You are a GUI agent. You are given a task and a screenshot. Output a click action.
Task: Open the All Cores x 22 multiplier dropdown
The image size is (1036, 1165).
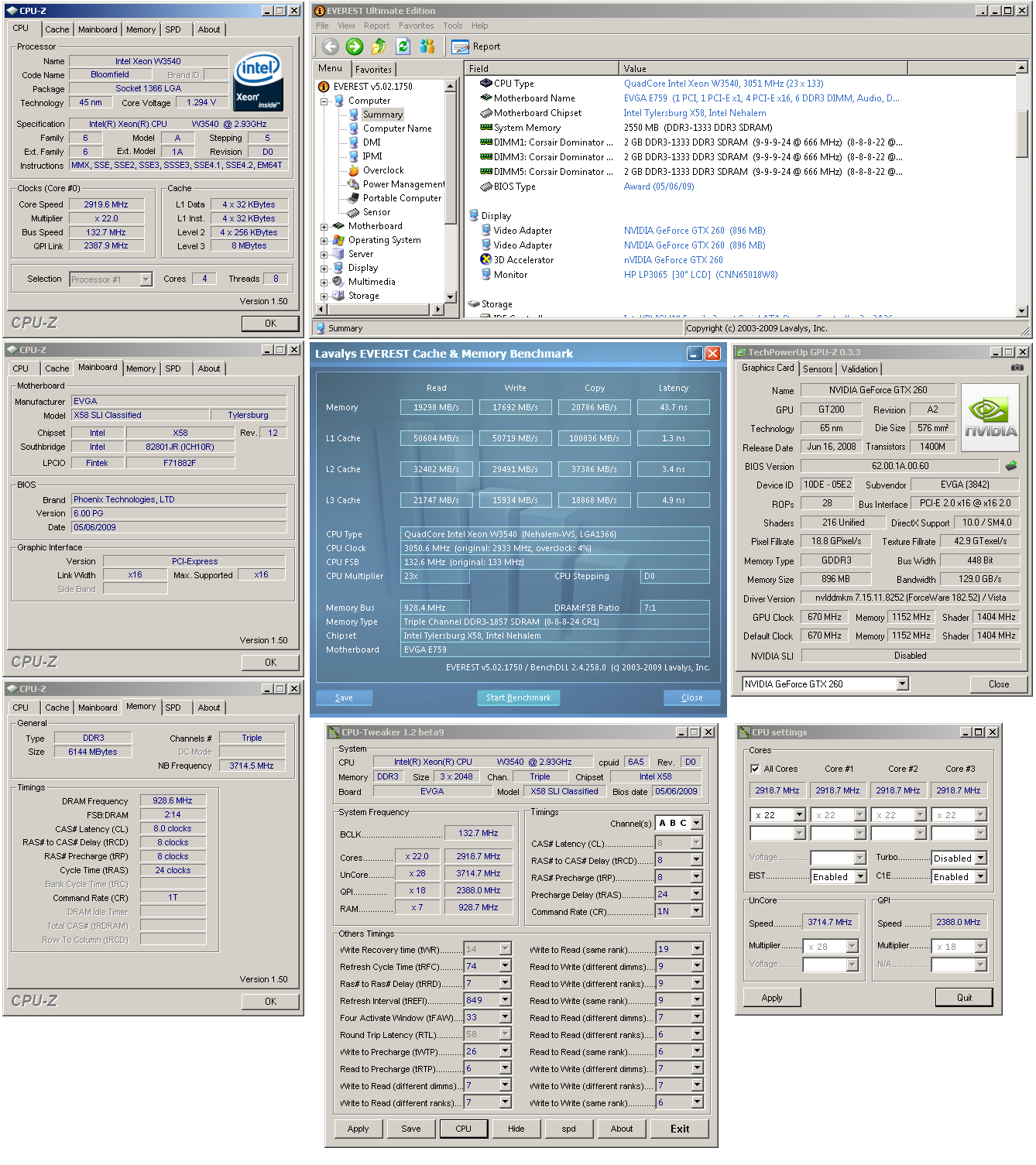tap(800, 814)
